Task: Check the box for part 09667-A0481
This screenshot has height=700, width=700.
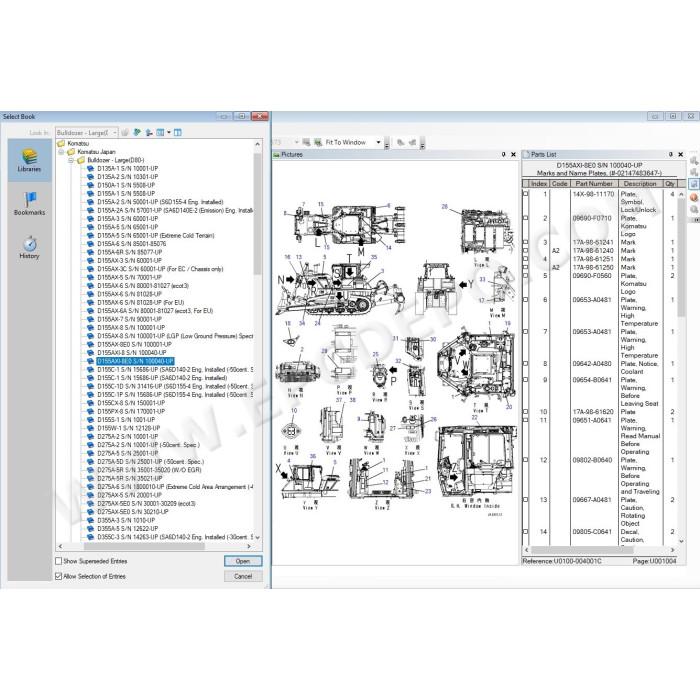Action: pyautogui.click(x=525, y=500)
